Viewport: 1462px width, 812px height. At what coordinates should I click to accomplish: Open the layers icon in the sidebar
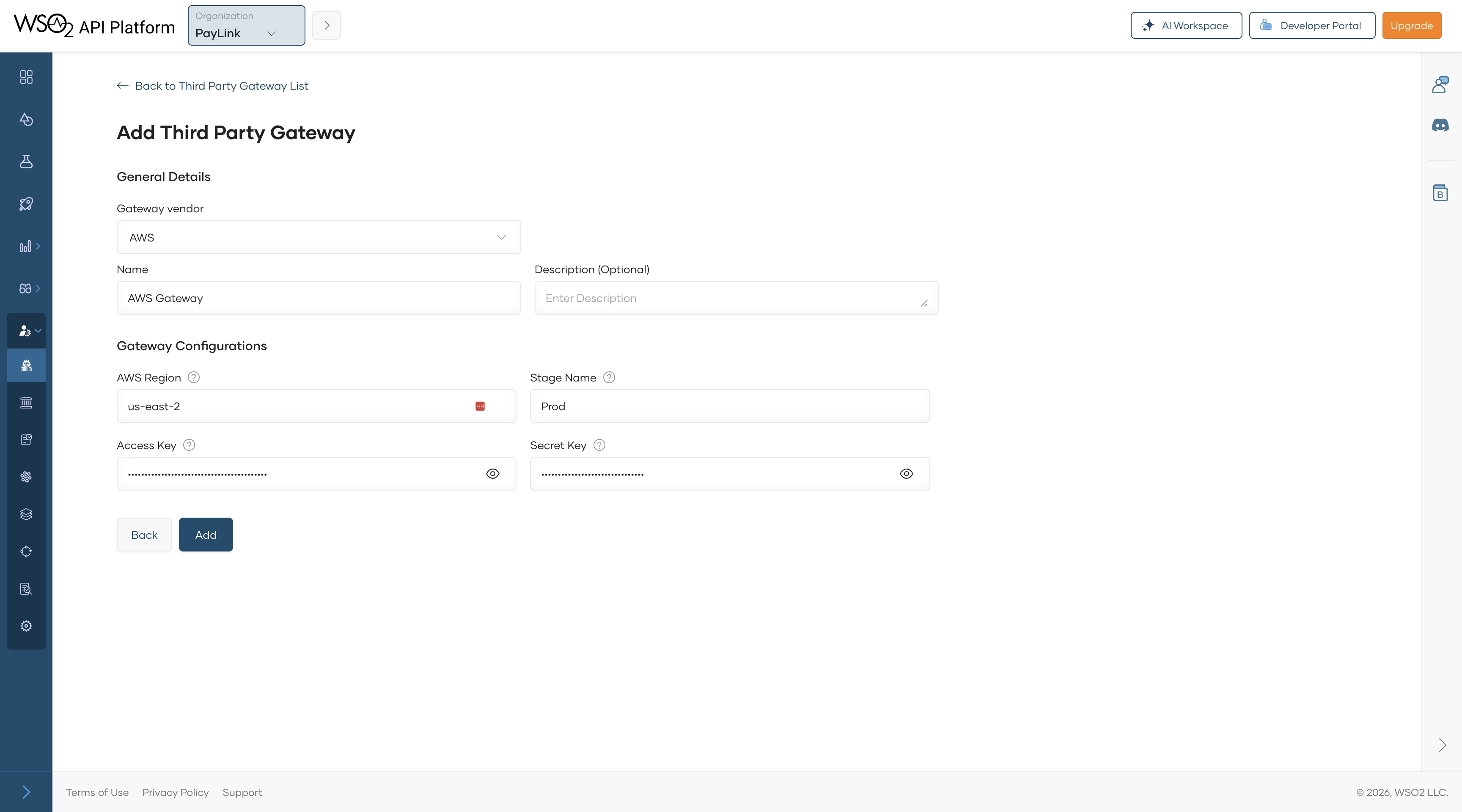(25, 514)
